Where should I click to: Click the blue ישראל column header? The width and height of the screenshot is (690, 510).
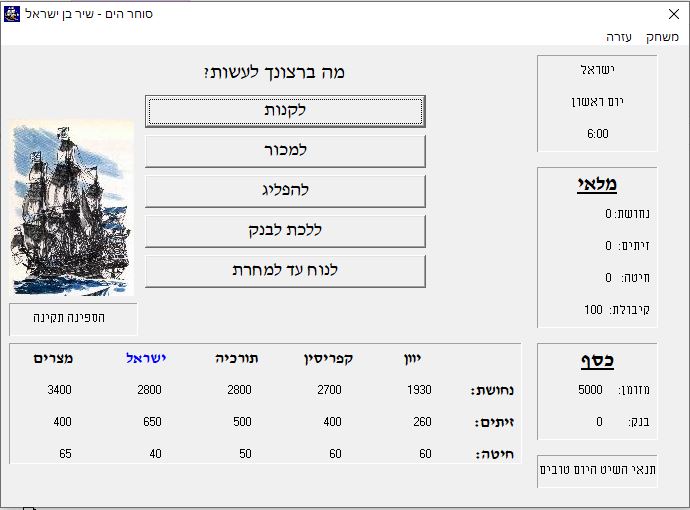point(146,359)
